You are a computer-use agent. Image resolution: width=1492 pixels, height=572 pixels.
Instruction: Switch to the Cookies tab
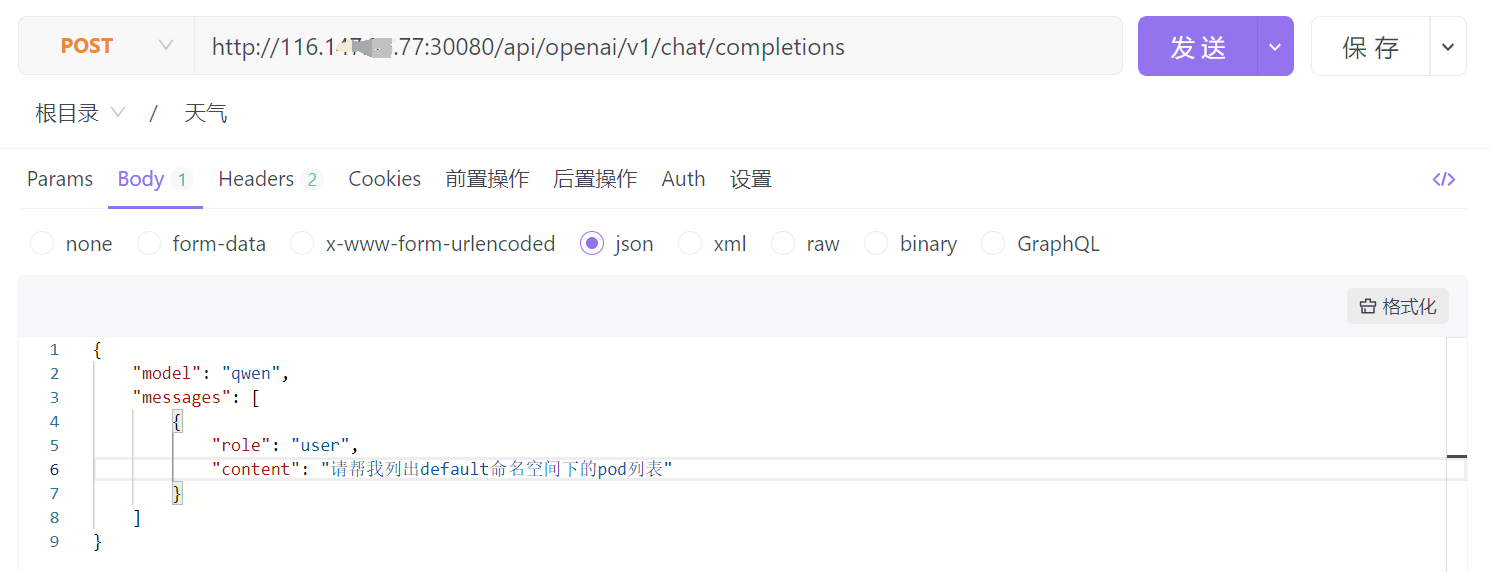coord(384,179)
